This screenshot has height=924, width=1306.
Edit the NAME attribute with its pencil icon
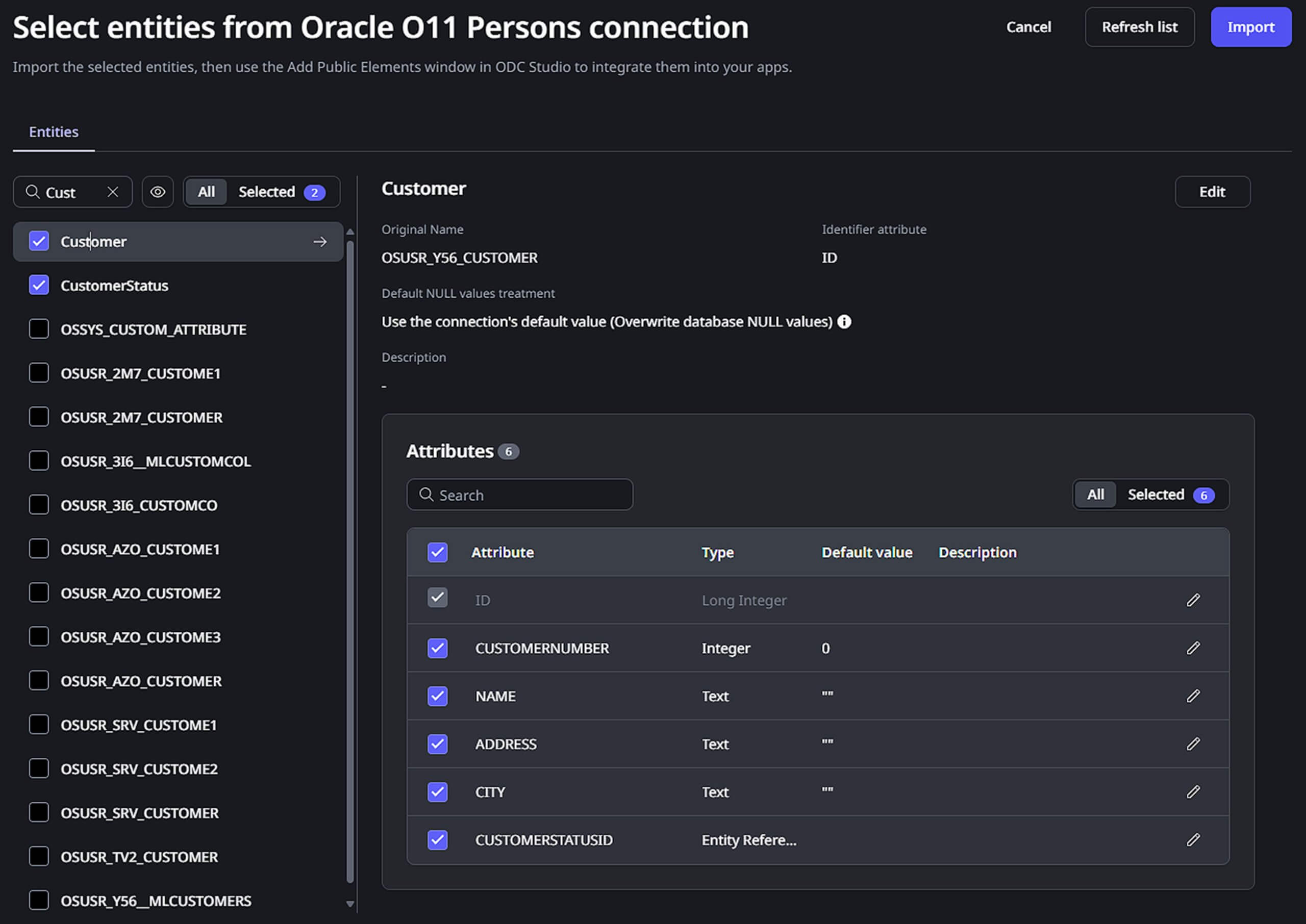tap(1193, 696)
